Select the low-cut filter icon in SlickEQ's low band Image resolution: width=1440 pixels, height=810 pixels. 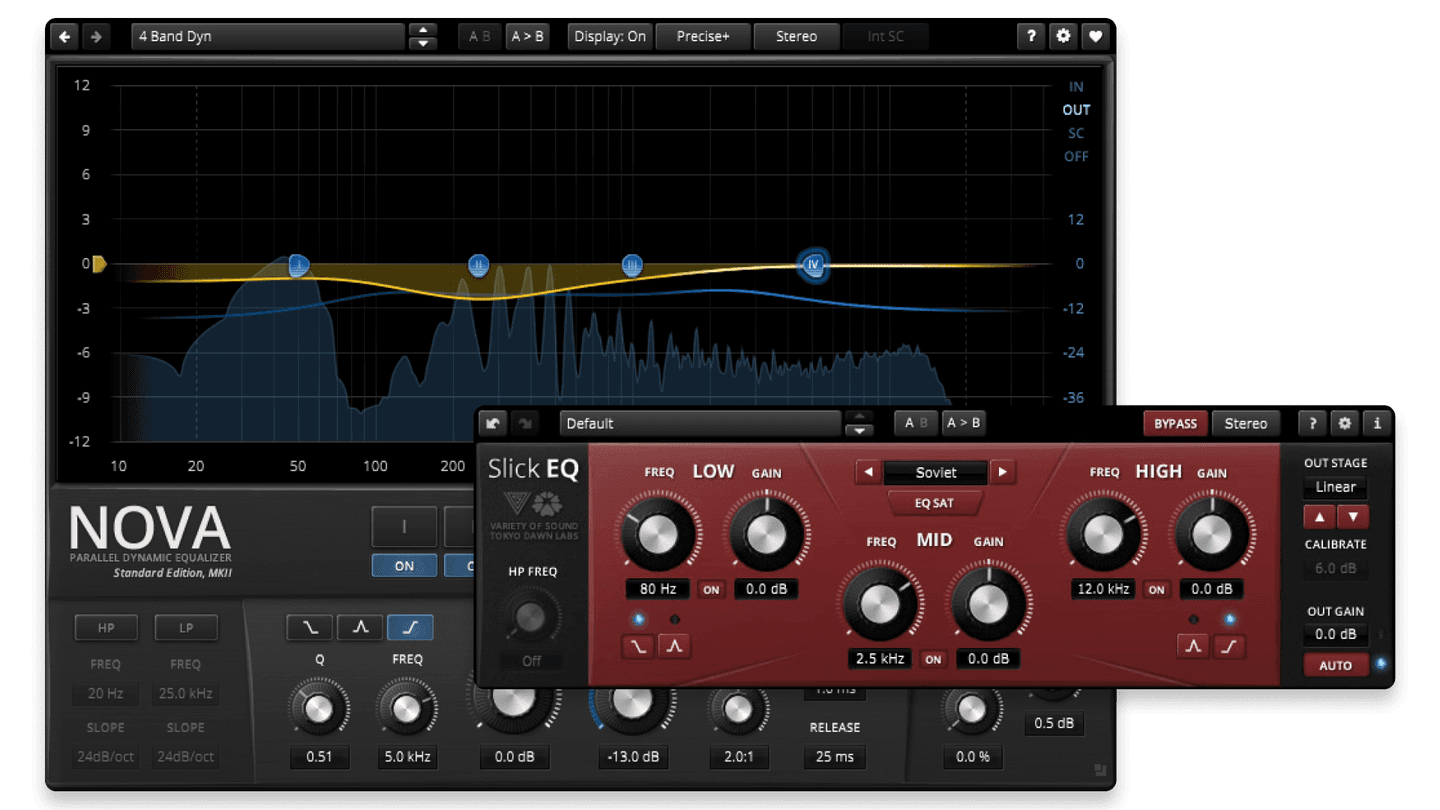[x=639, y=646]
